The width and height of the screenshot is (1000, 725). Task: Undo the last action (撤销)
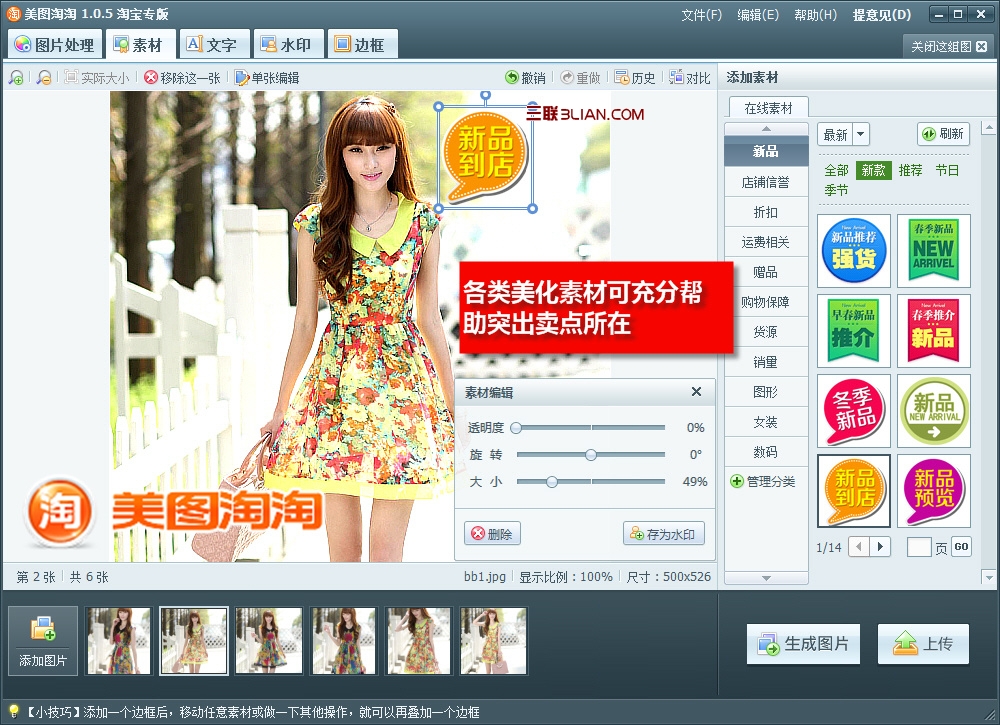pyautogui.click(x=526, y=78)
